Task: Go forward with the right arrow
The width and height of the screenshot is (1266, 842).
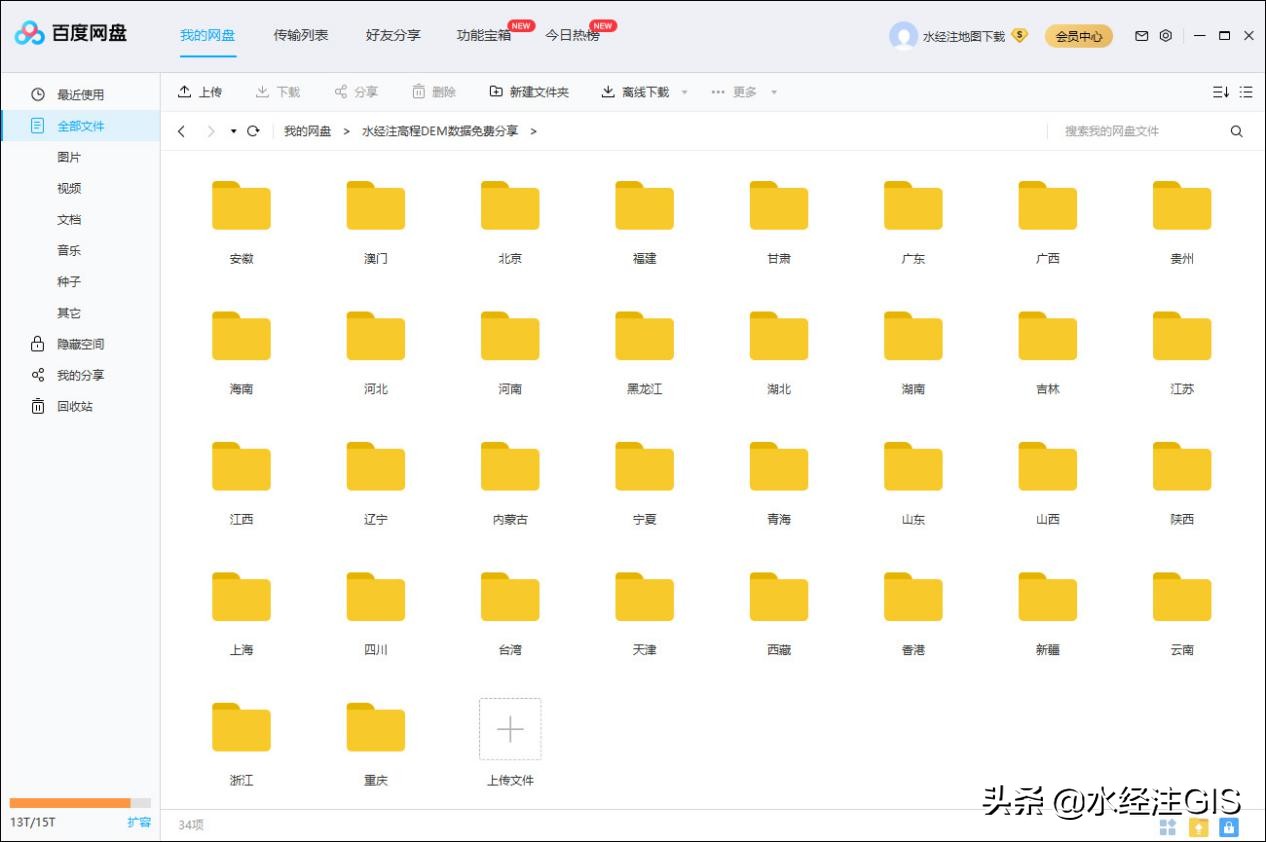Action: [x=211, y=131]
